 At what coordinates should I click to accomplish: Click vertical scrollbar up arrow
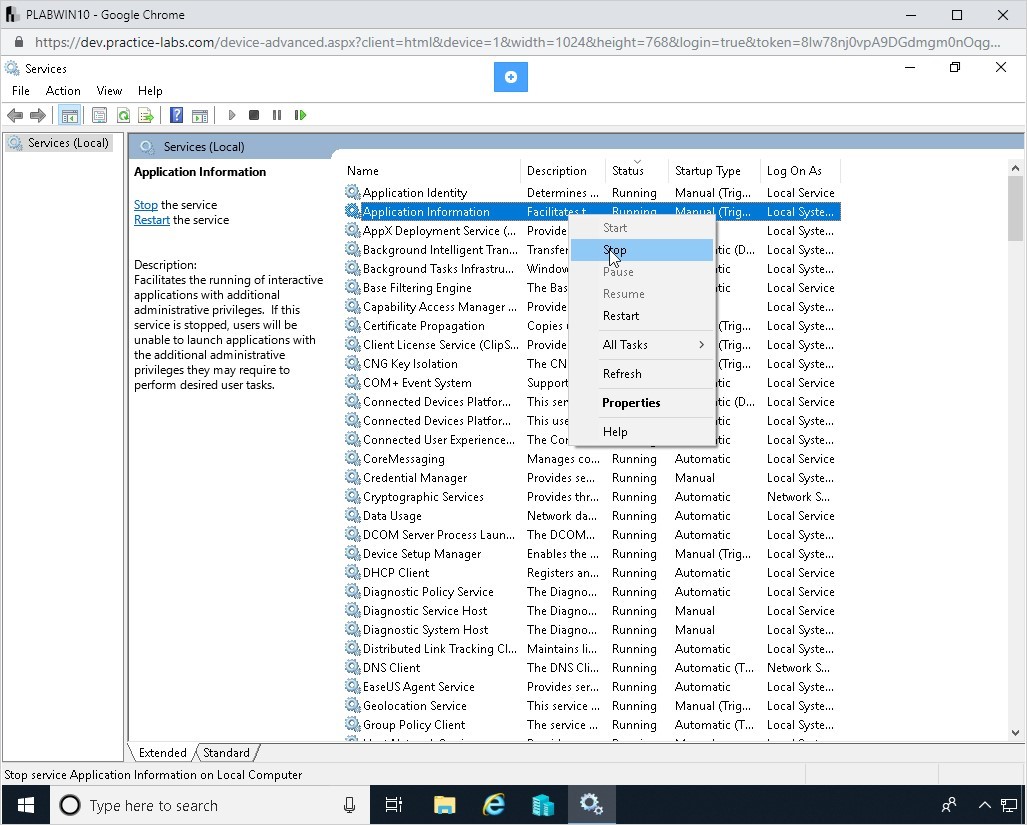[x=1015, y=168]
